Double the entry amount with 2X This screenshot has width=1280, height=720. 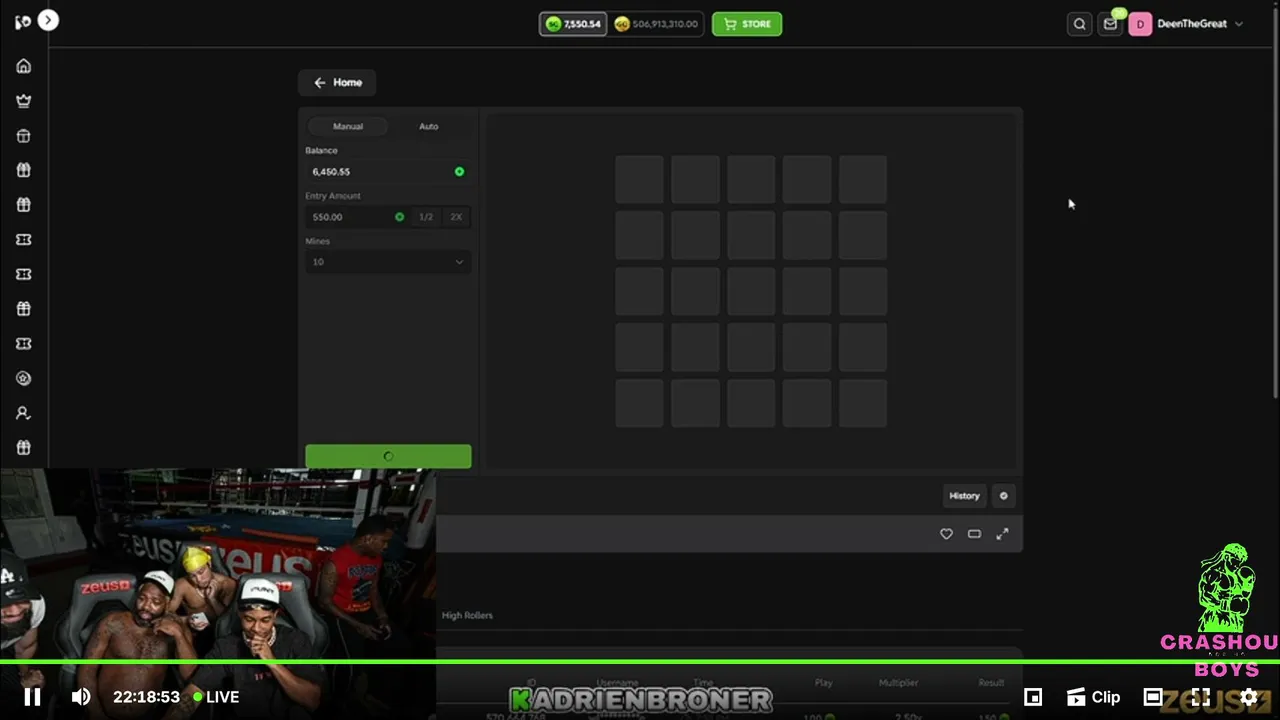point(456,217)
